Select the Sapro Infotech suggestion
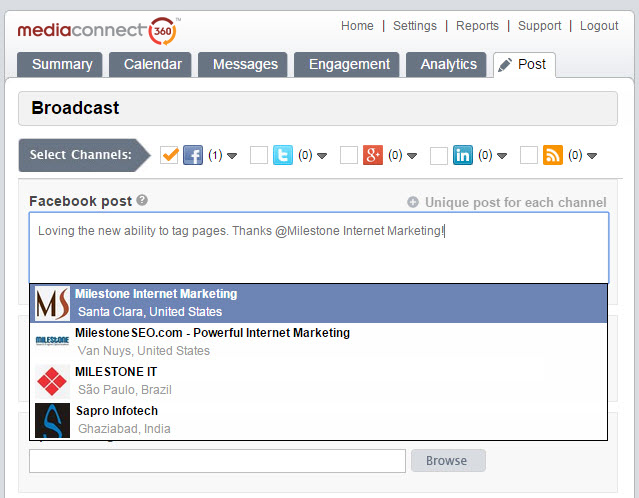 [x=319, y=420]
